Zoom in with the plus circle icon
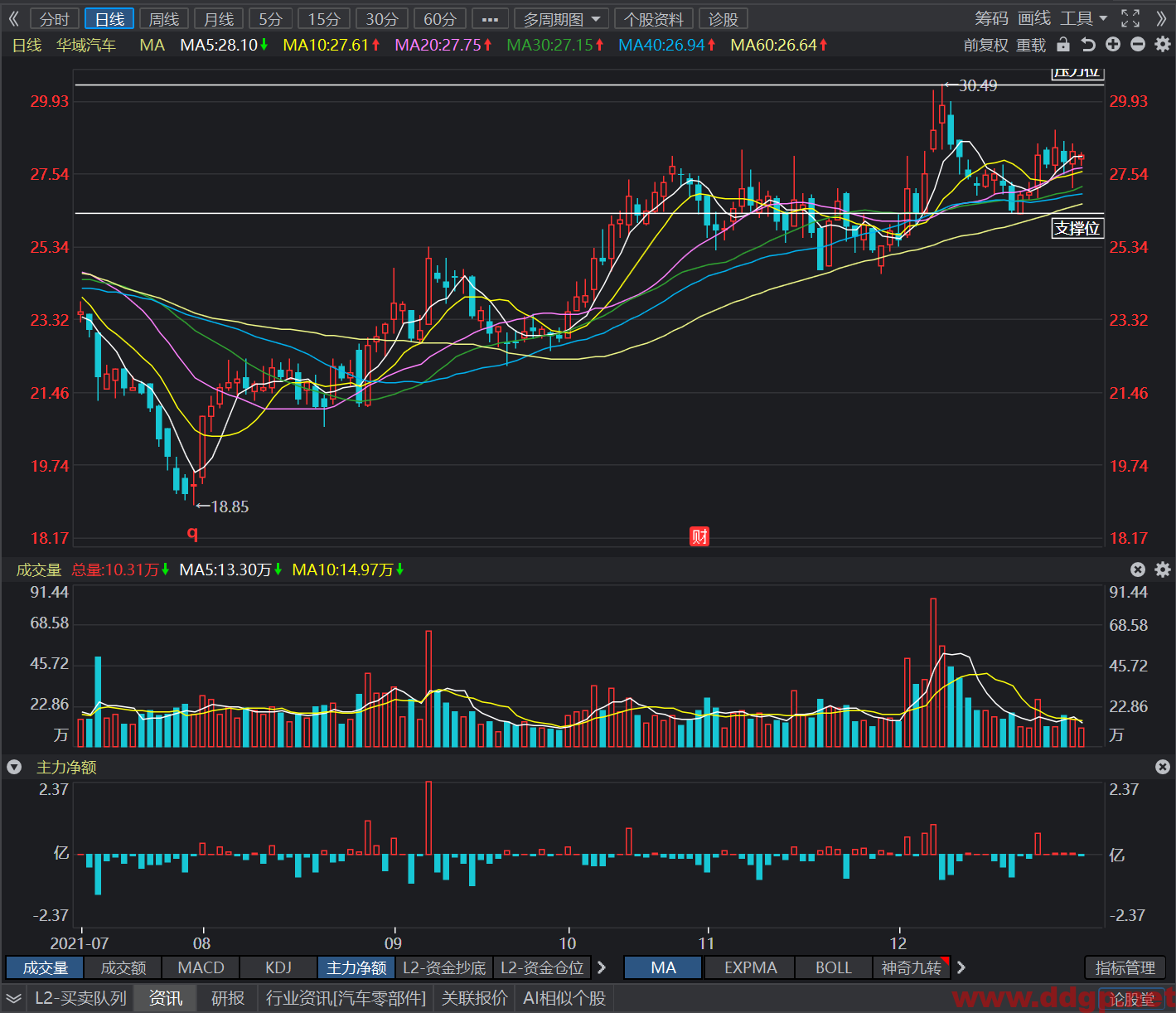Viewport: 1176px width, 1013px height. pyautogui.click(x=1113, y=45)
